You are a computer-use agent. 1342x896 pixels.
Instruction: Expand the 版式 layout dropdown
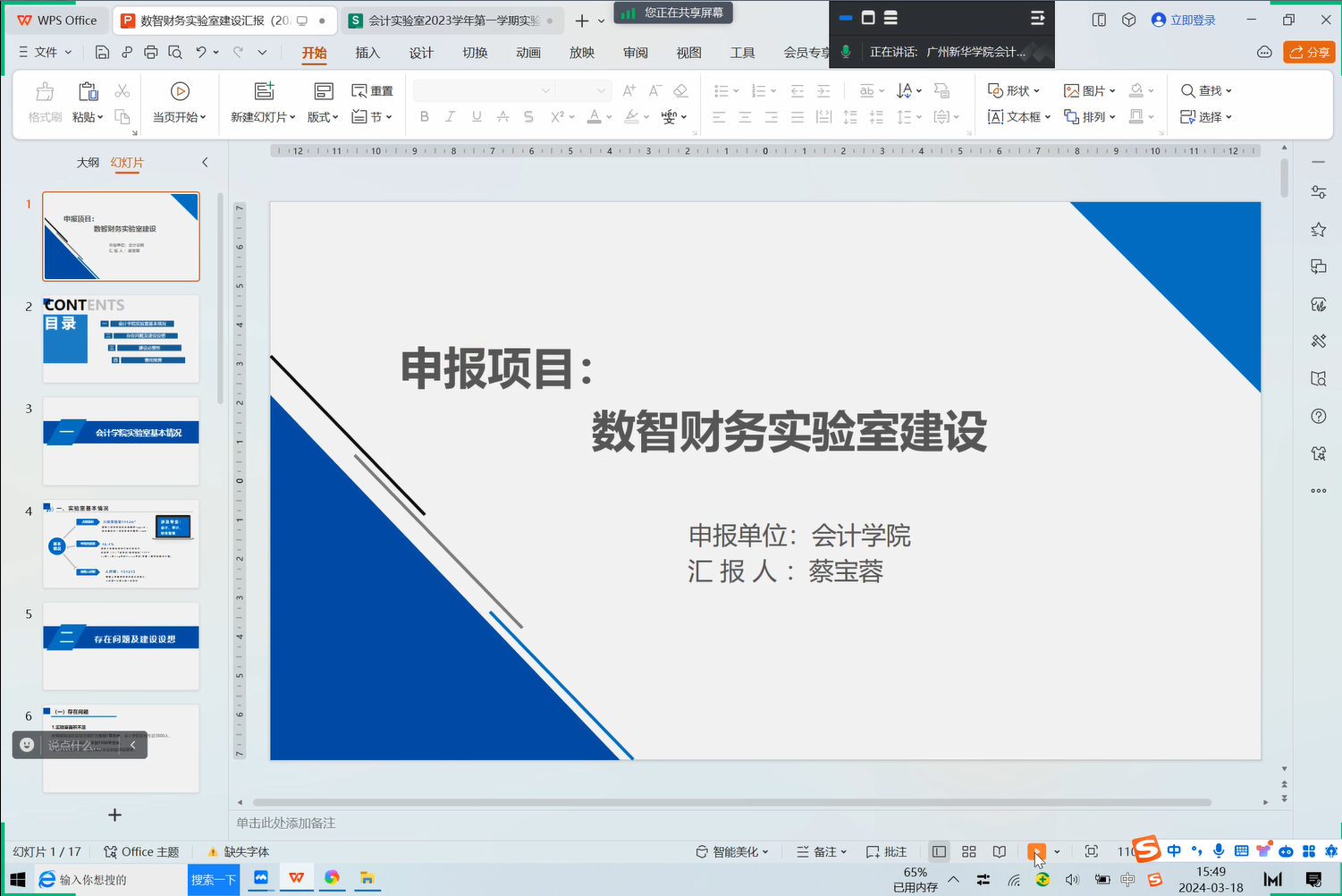(x=323, y=117)
